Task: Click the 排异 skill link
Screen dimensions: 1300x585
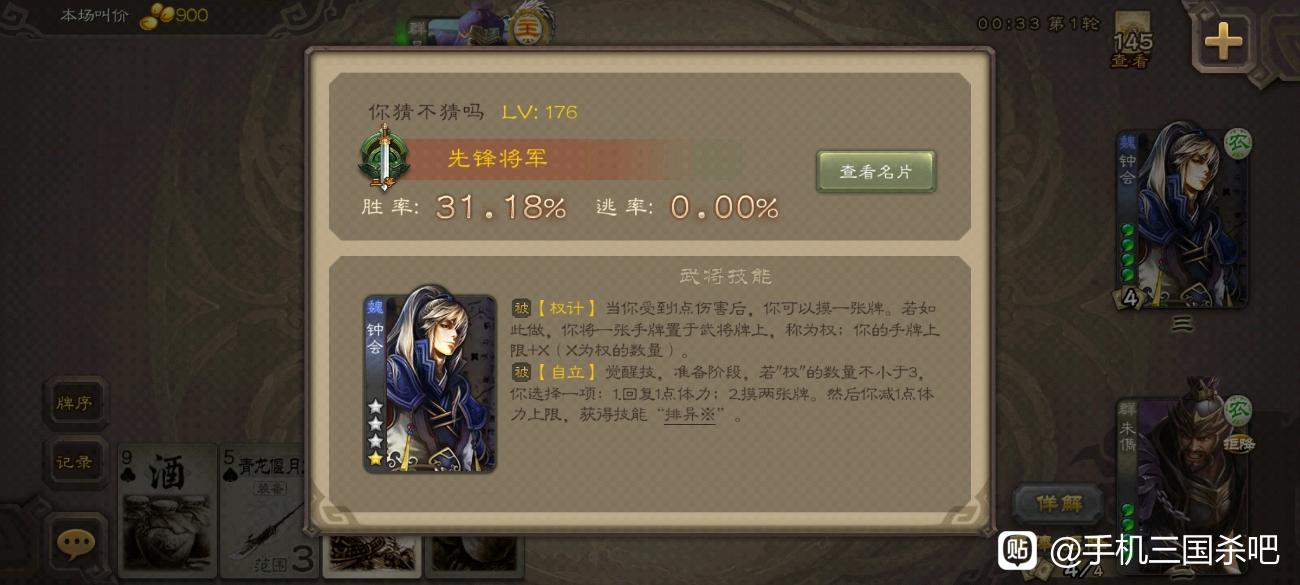Action: tap(691, 416)
